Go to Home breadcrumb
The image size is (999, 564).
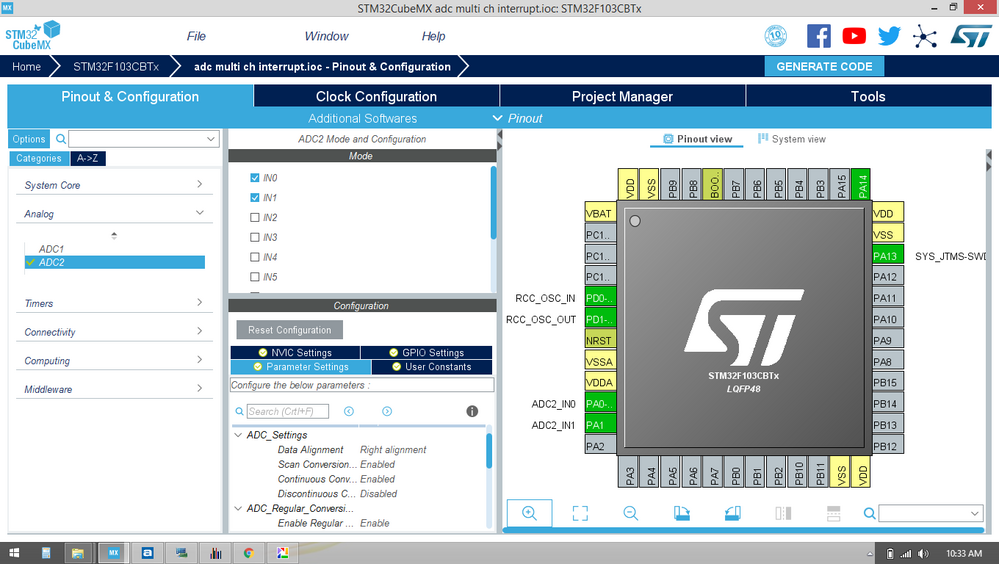point(26,66)
